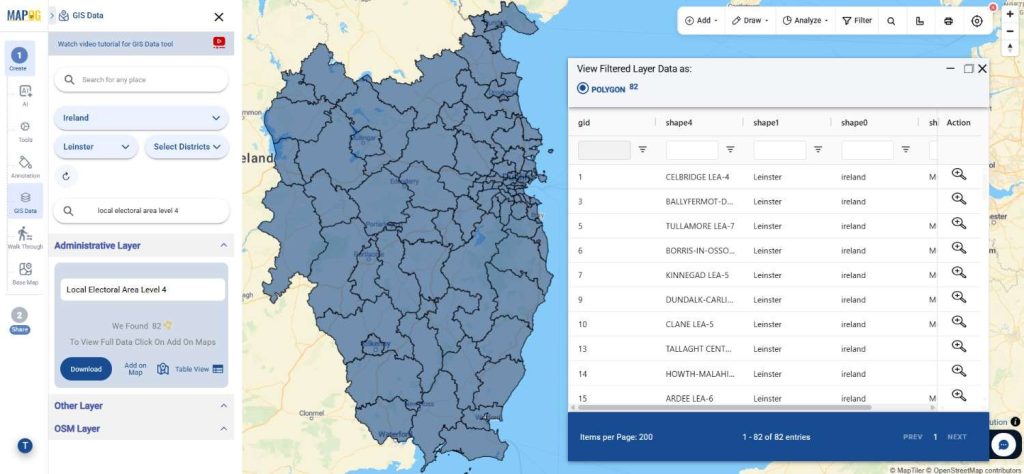1024x474 pixels.
Task: Open the Base Map sidebar option
Action: pyautogui.click(x=25, y=274)
